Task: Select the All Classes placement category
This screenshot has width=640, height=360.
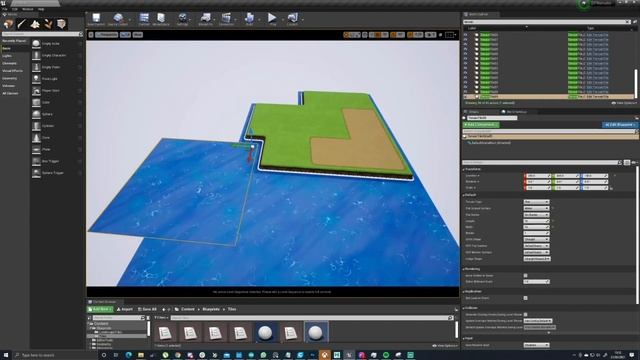Action: (x=10, y=93)
